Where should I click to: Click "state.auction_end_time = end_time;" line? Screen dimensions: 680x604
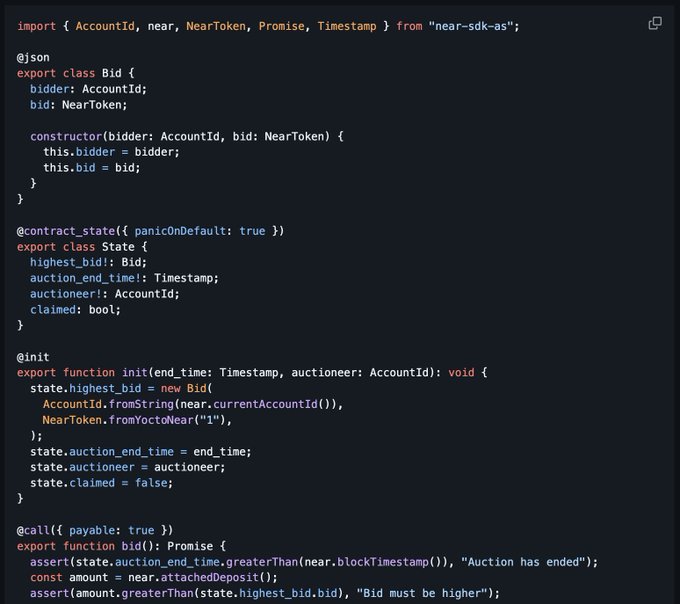(x=141, y=452)
